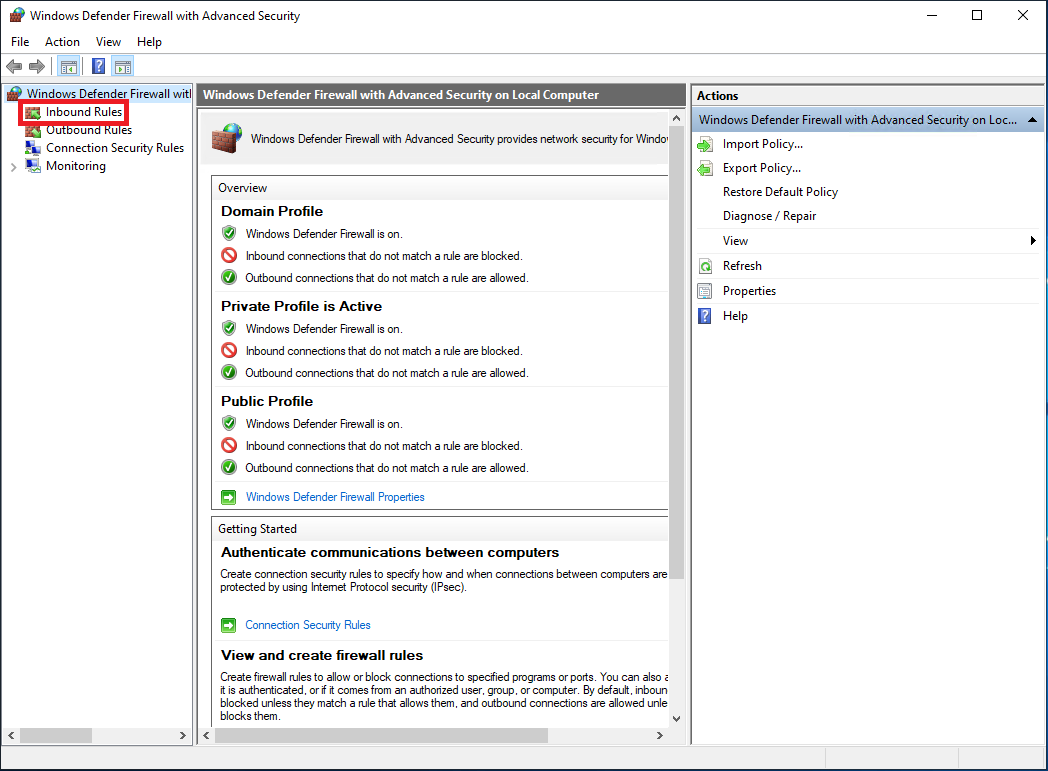Click the center pane scroll right arrow

pos(660,736)
